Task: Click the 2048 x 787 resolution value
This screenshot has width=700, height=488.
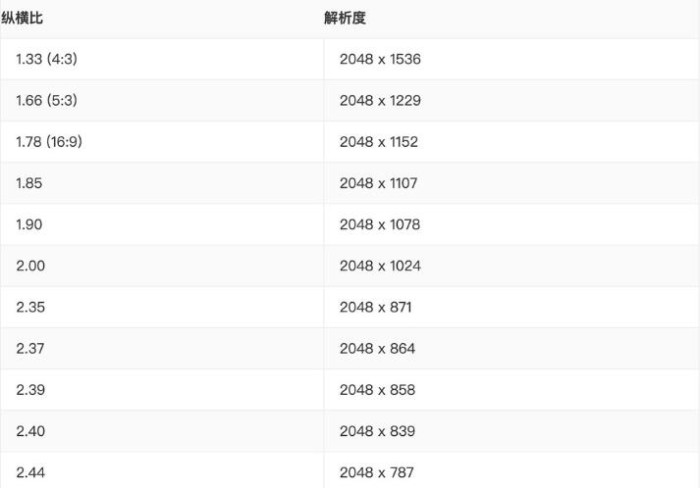Action: pos(376,472)
